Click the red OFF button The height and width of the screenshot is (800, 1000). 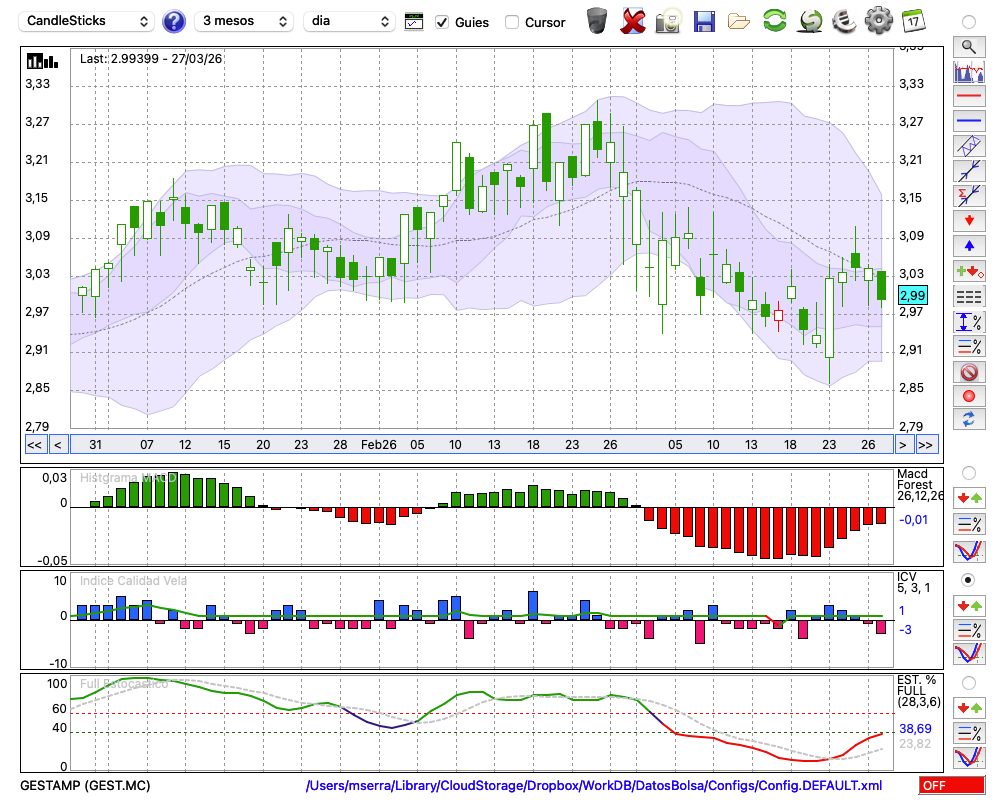pos(951,786)
